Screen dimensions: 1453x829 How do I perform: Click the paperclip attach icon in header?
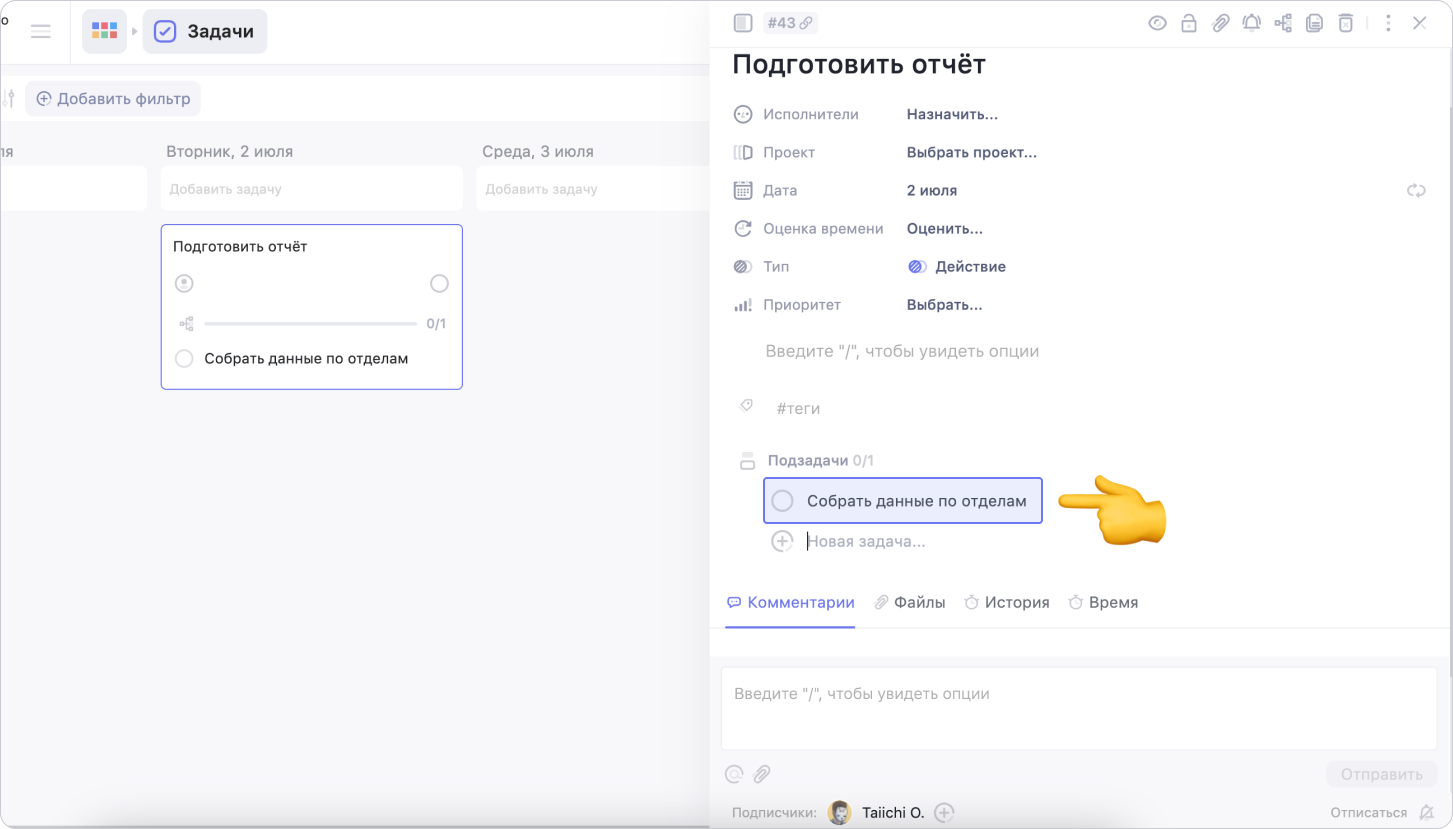click(x=1220, y=23)
